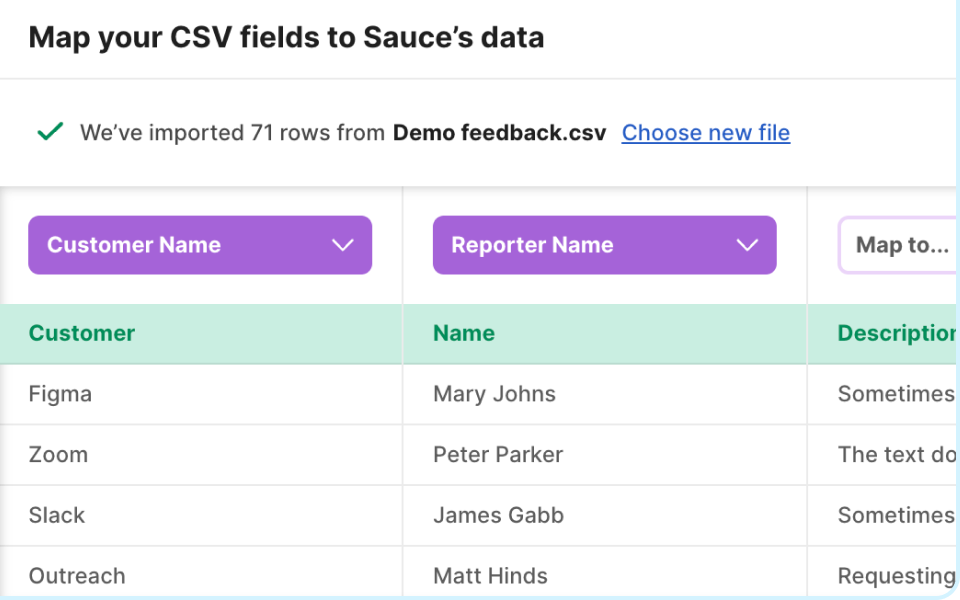Image resolution: width=960 pixels, height=600 pixels.
Task: Click the Slack customer entry
Action: pos(57,515)
